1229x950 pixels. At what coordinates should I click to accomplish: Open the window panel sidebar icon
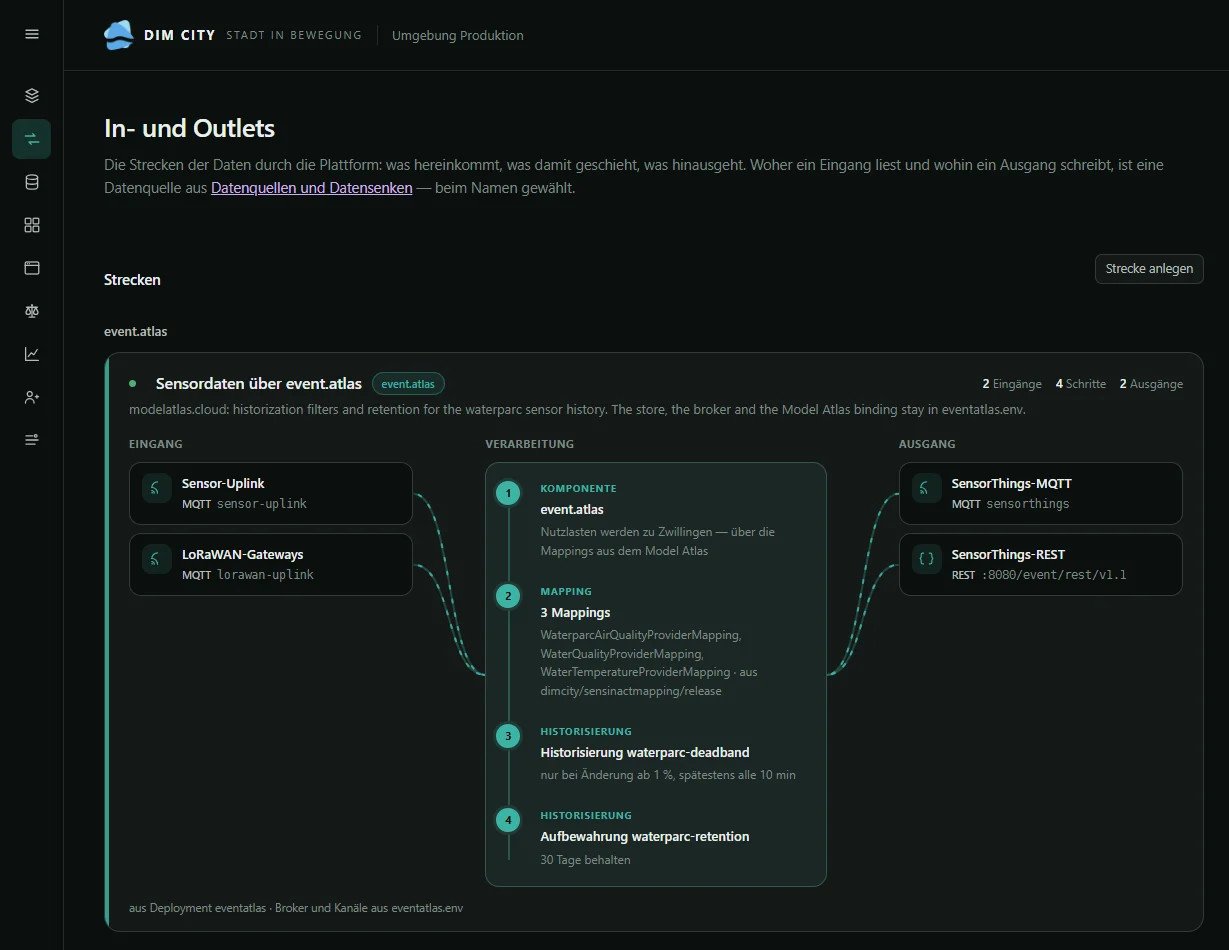click(x=32, y=268)
